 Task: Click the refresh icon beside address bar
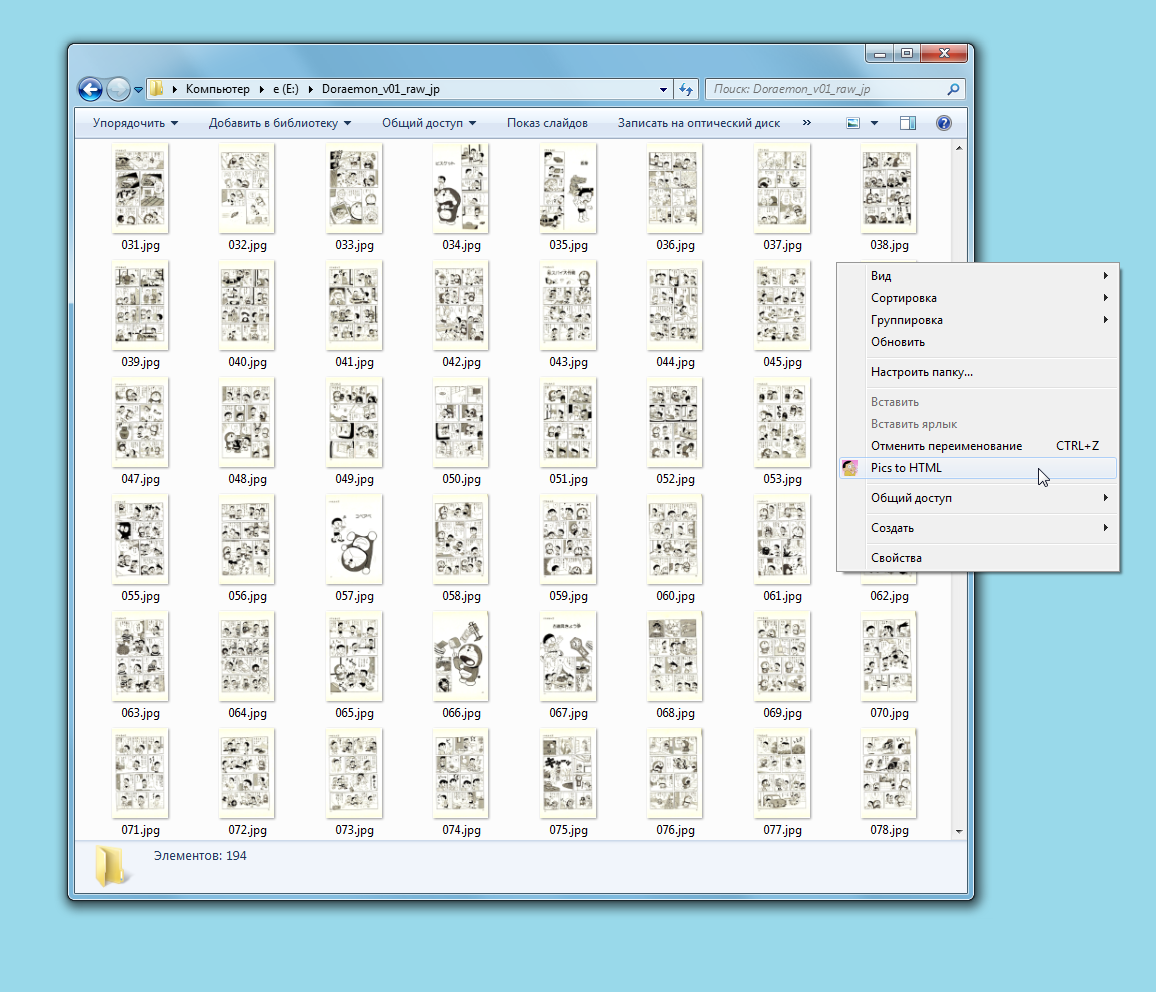686,89
